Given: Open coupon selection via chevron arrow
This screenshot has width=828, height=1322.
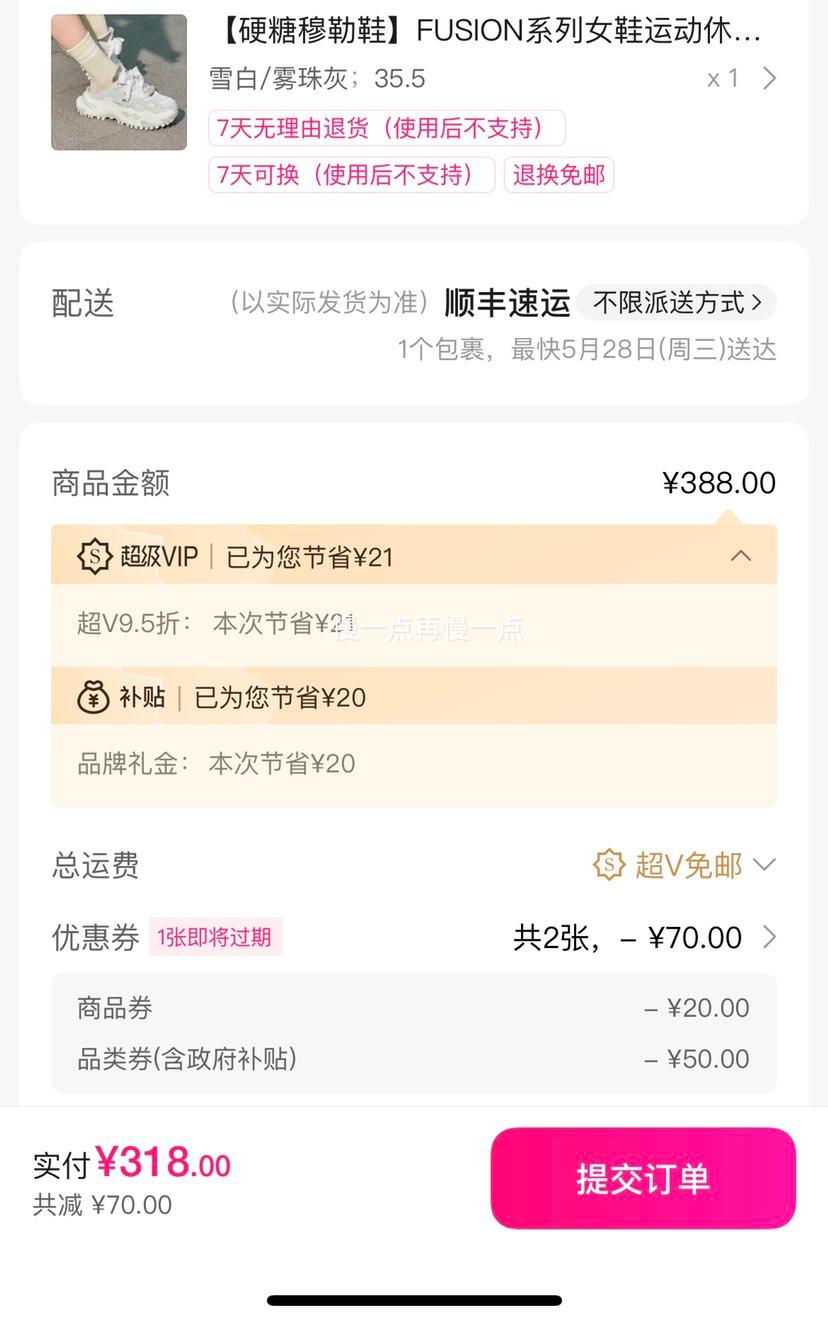Looking at the screenshot, I should (768, 937).
